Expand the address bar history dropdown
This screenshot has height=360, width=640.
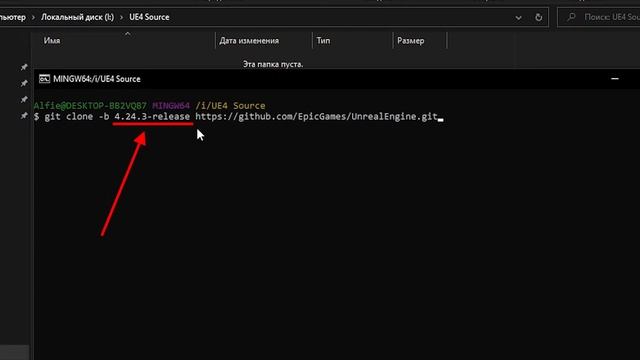point(518,18)
